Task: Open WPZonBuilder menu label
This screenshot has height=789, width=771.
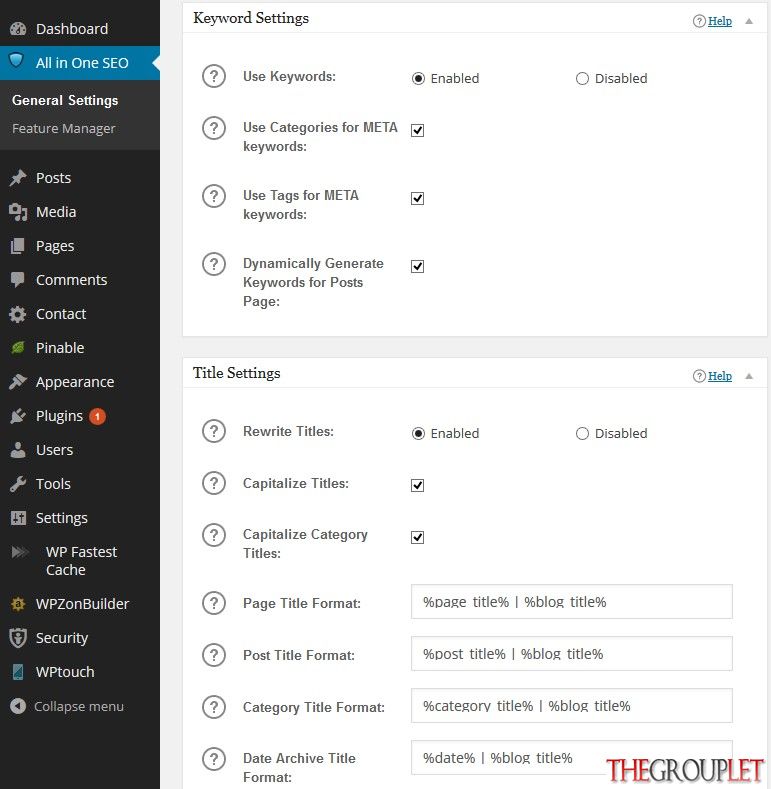Action: pos(82,604)
